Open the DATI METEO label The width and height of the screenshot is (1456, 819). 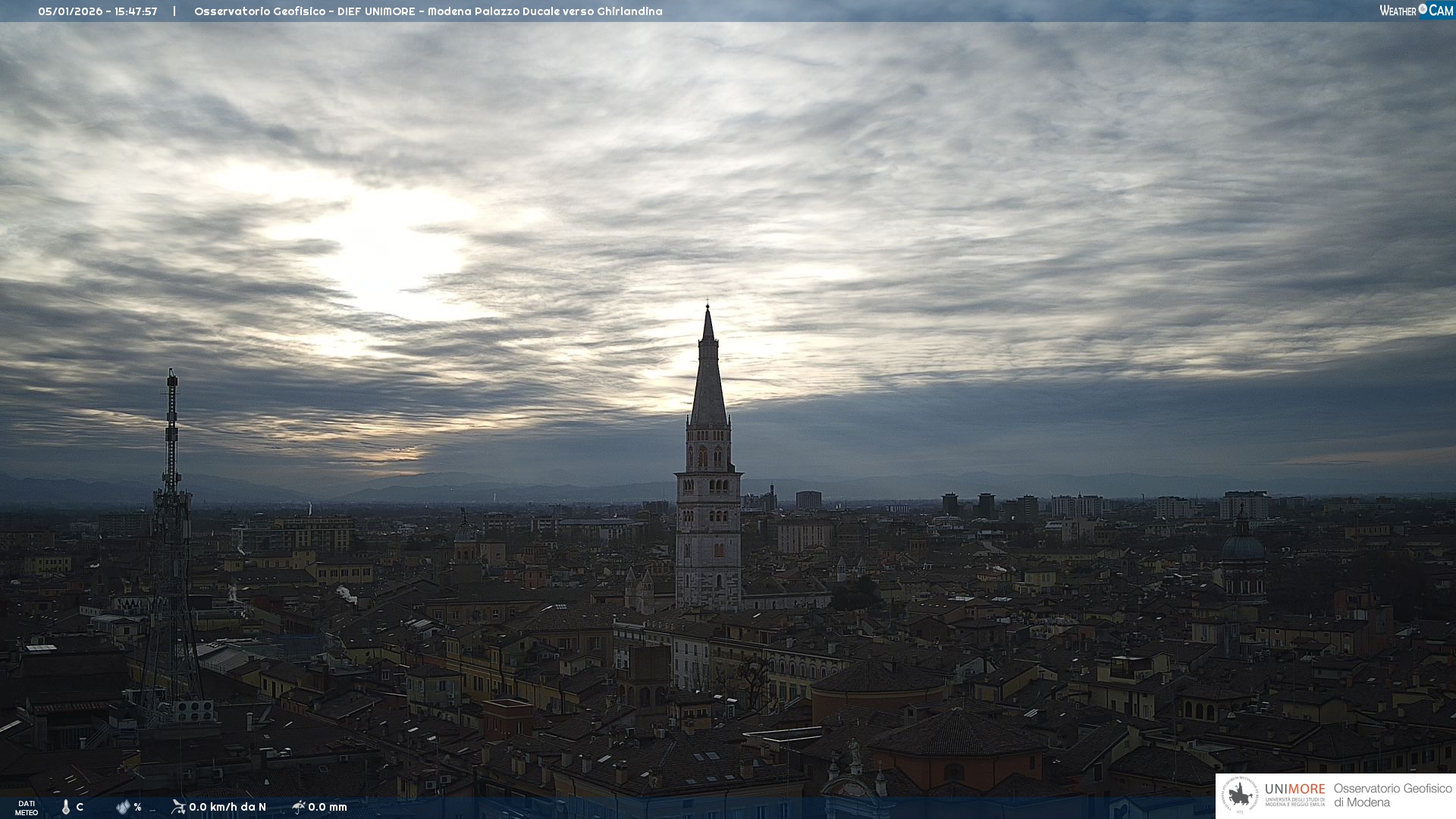tap(27, 808)
